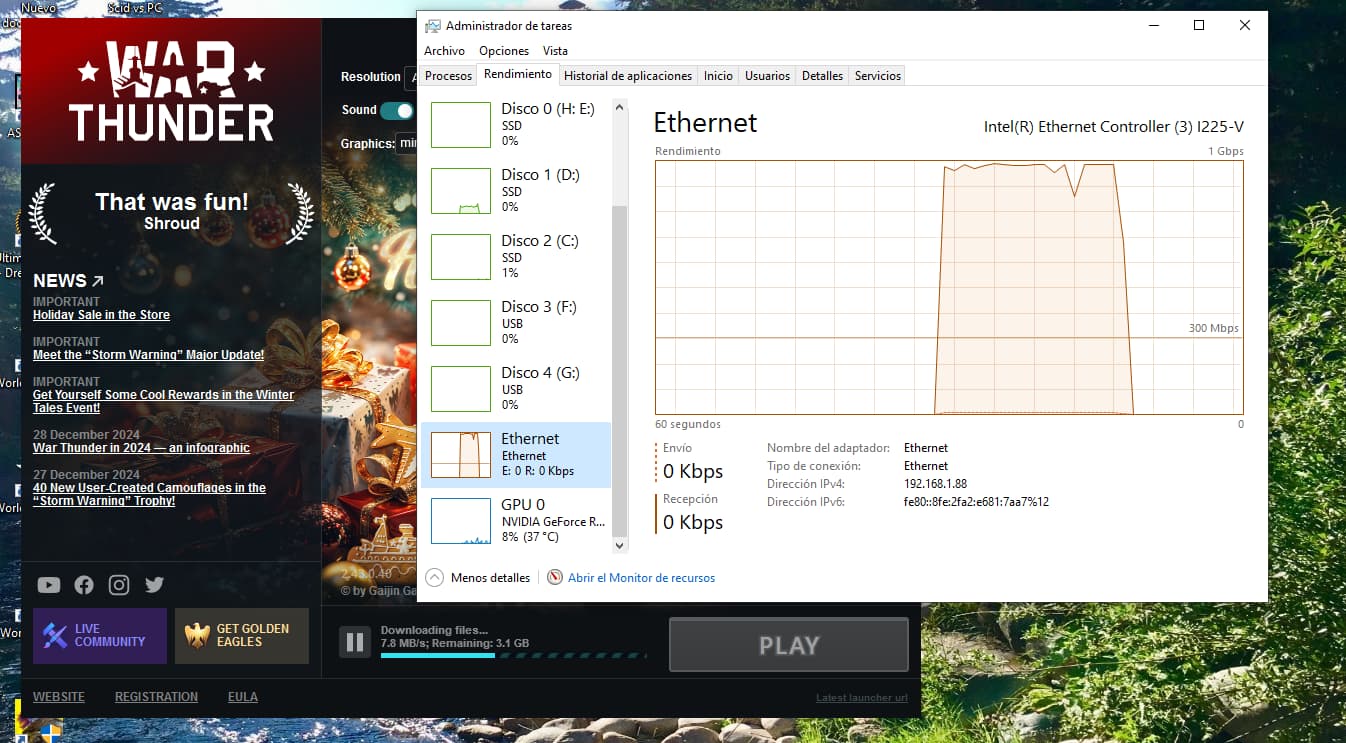Open the Instagram social icon

click(x=119, y=585)
